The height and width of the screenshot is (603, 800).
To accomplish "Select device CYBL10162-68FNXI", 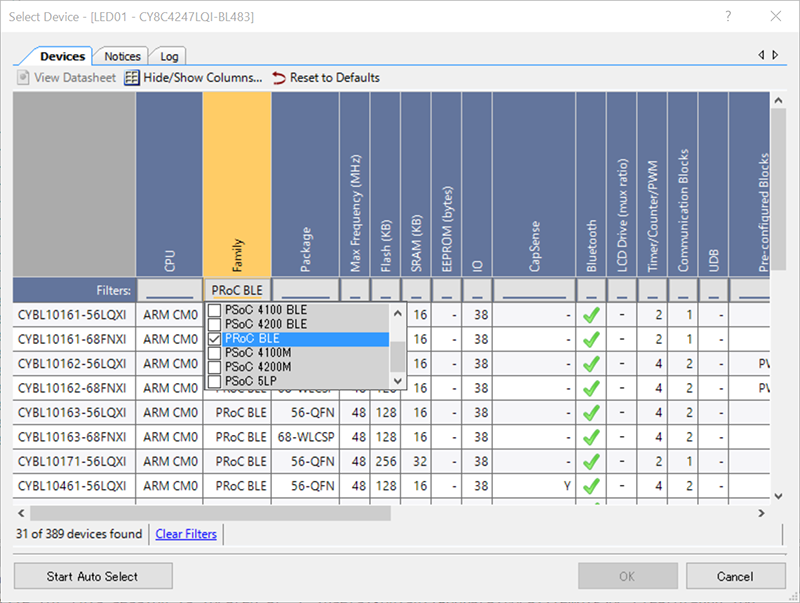I will pos(72,389).
